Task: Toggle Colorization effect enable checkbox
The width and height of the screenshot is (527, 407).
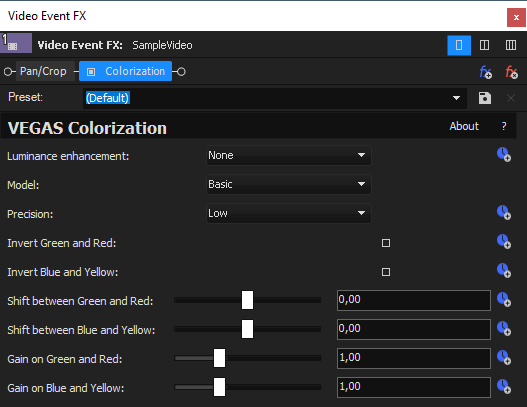Action: pyautogui.click(x=91, y=72)
